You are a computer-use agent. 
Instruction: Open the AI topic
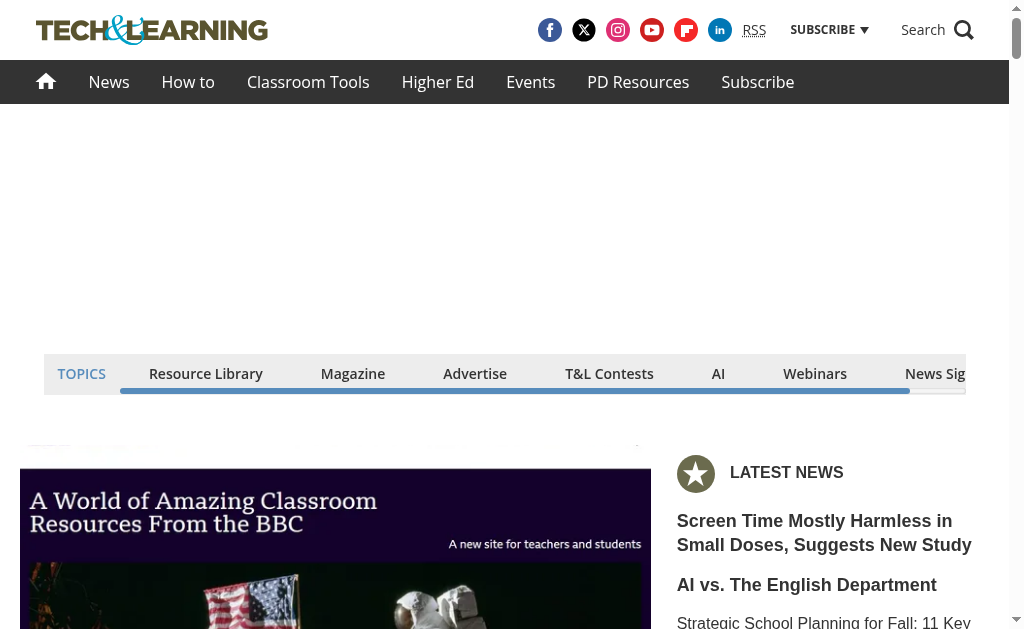pyautogui.click(x=718, y=374)
